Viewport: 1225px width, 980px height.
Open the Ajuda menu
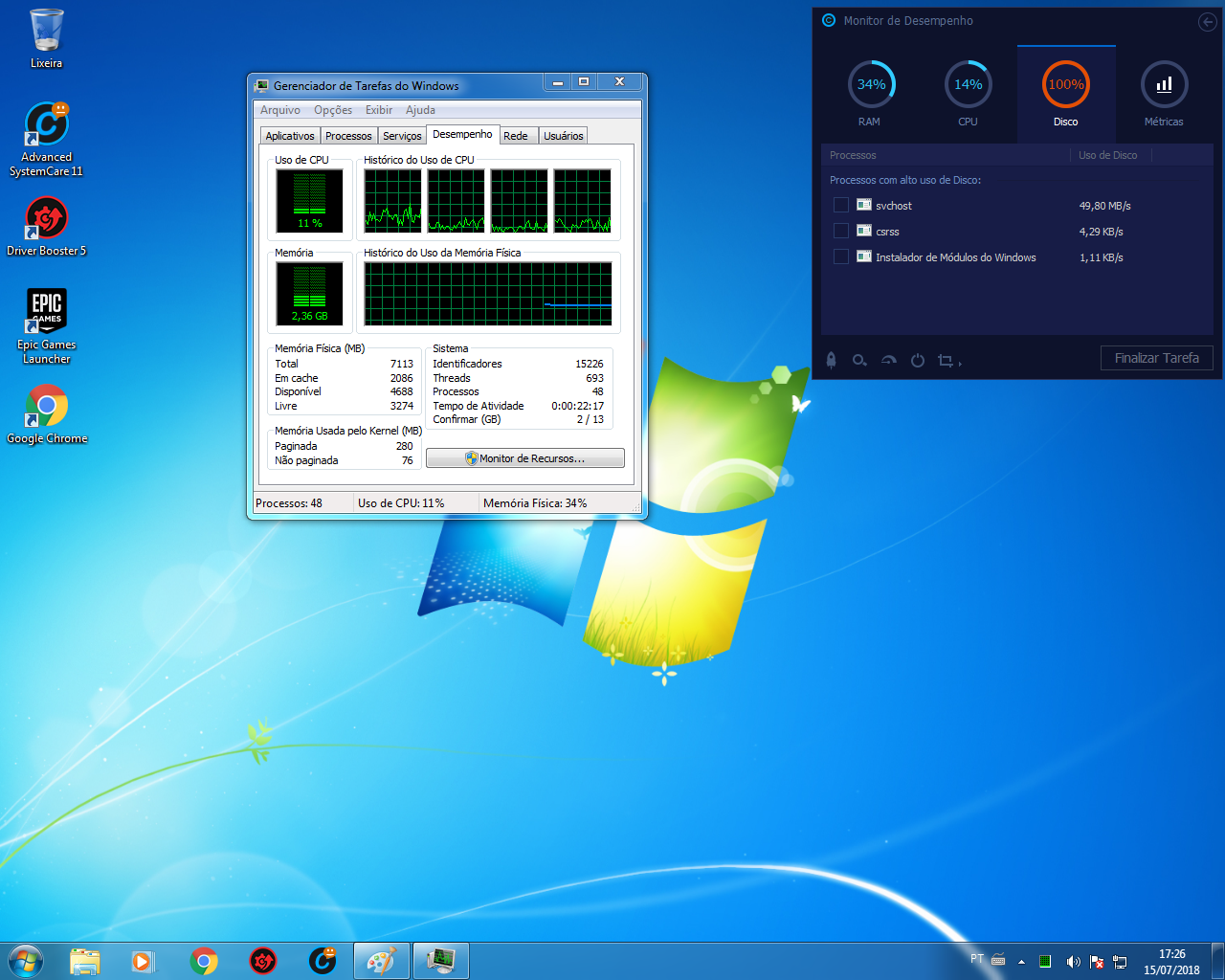pyautogui.click(x=420, y=110)
